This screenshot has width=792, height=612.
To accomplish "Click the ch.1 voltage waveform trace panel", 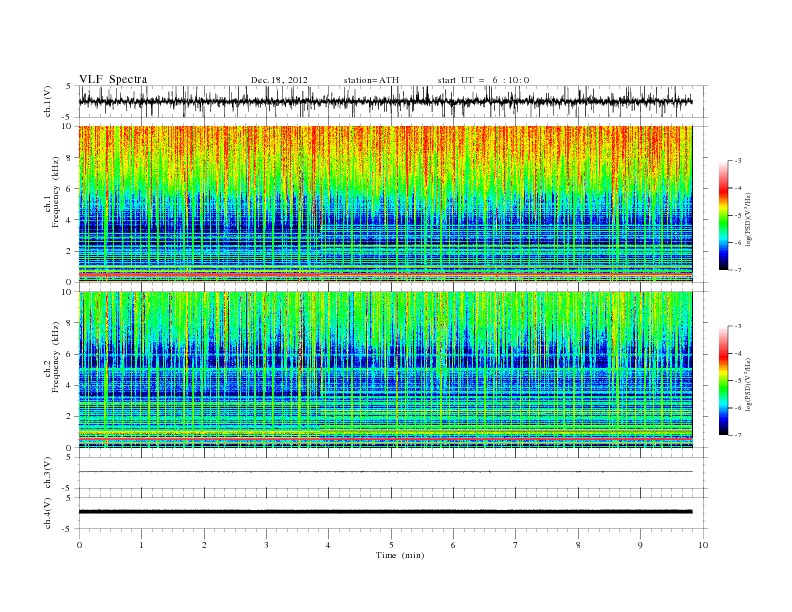I will click(x=393, y=101).
